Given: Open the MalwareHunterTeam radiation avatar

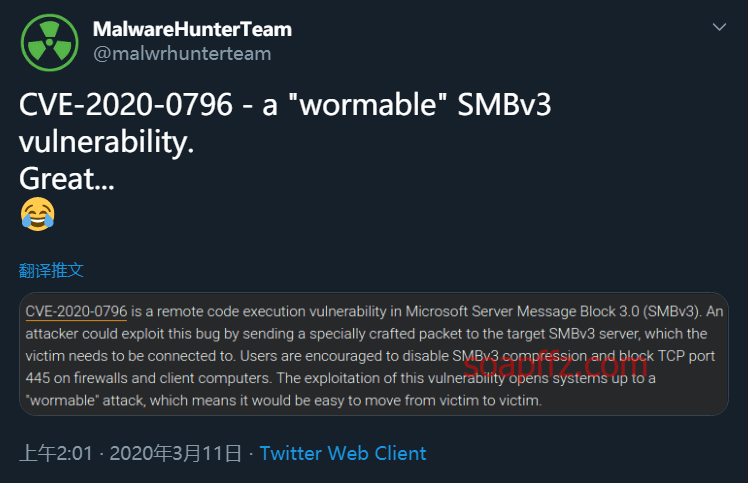Looking at the screenshot, I should (x=49, y=42).
